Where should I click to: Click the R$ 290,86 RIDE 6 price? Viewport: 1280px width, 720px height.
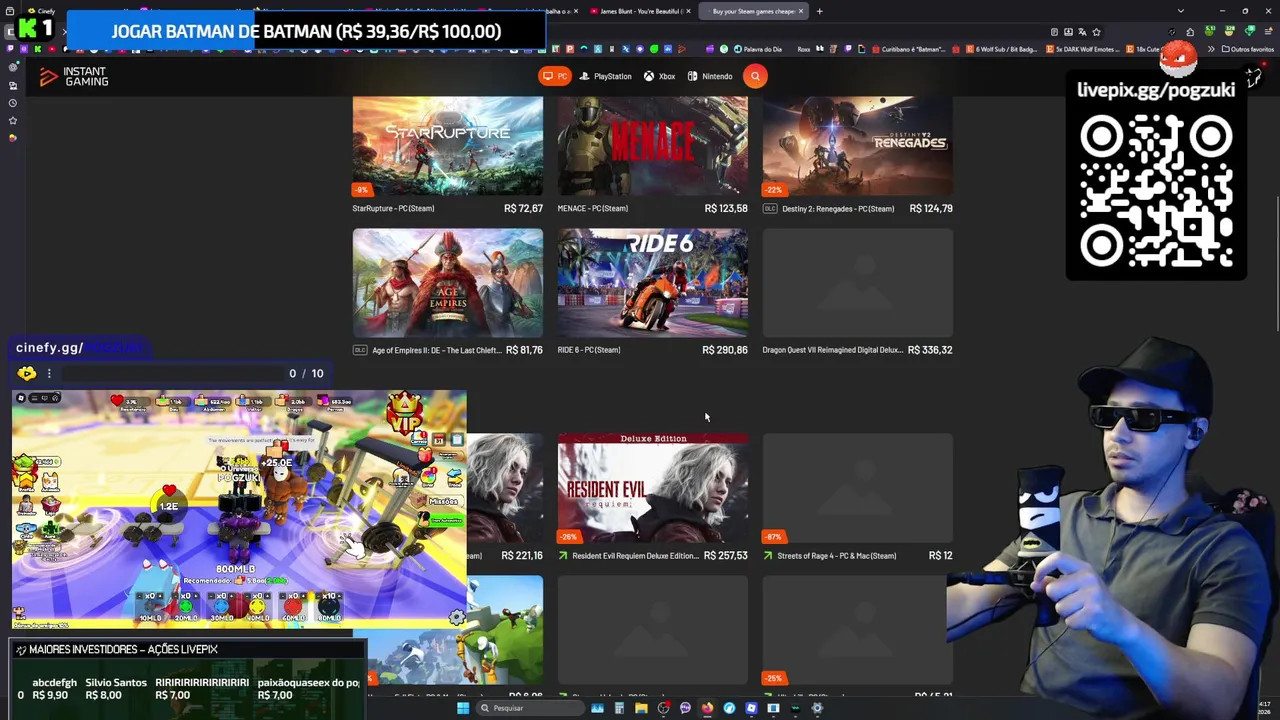tap(725, 350)
